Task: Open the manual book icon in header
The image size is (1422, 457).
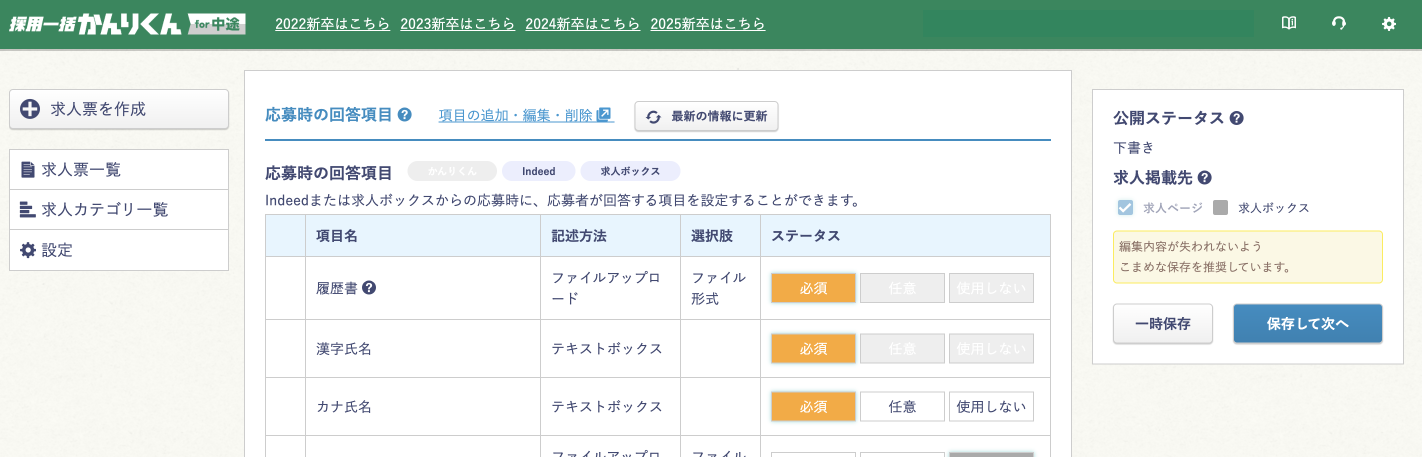Action: 1289,24
